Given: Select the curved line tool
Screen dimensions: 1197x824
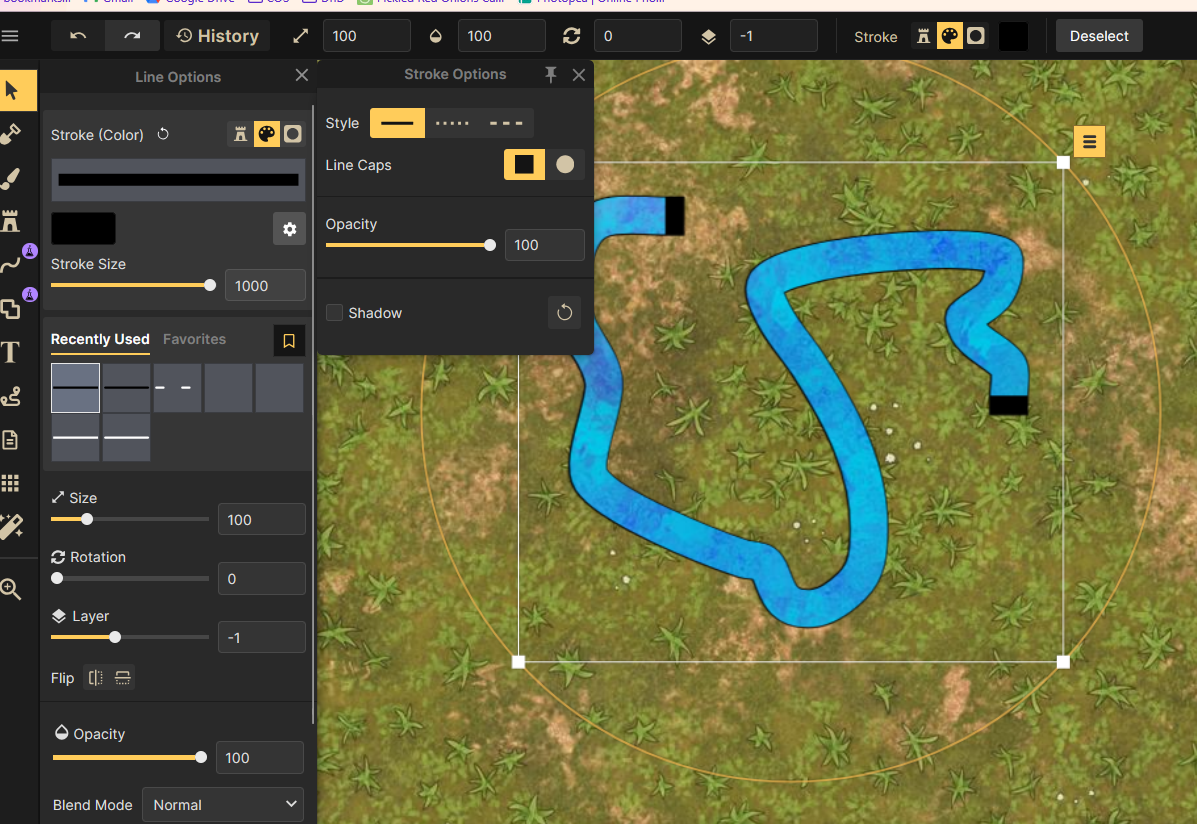Looking at the screenshot, I should (11, 265).
